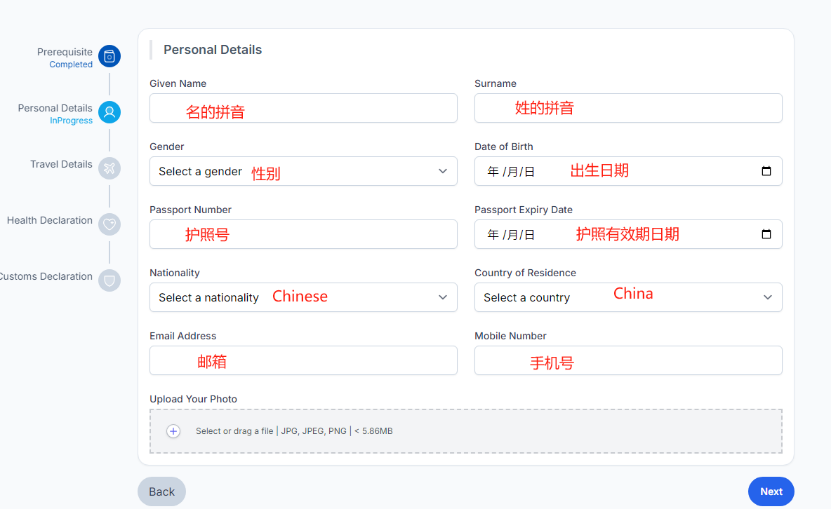Open Passport Expiry Date calendar icon
Viewport: 831px width, 509px height.
[766, 234]
